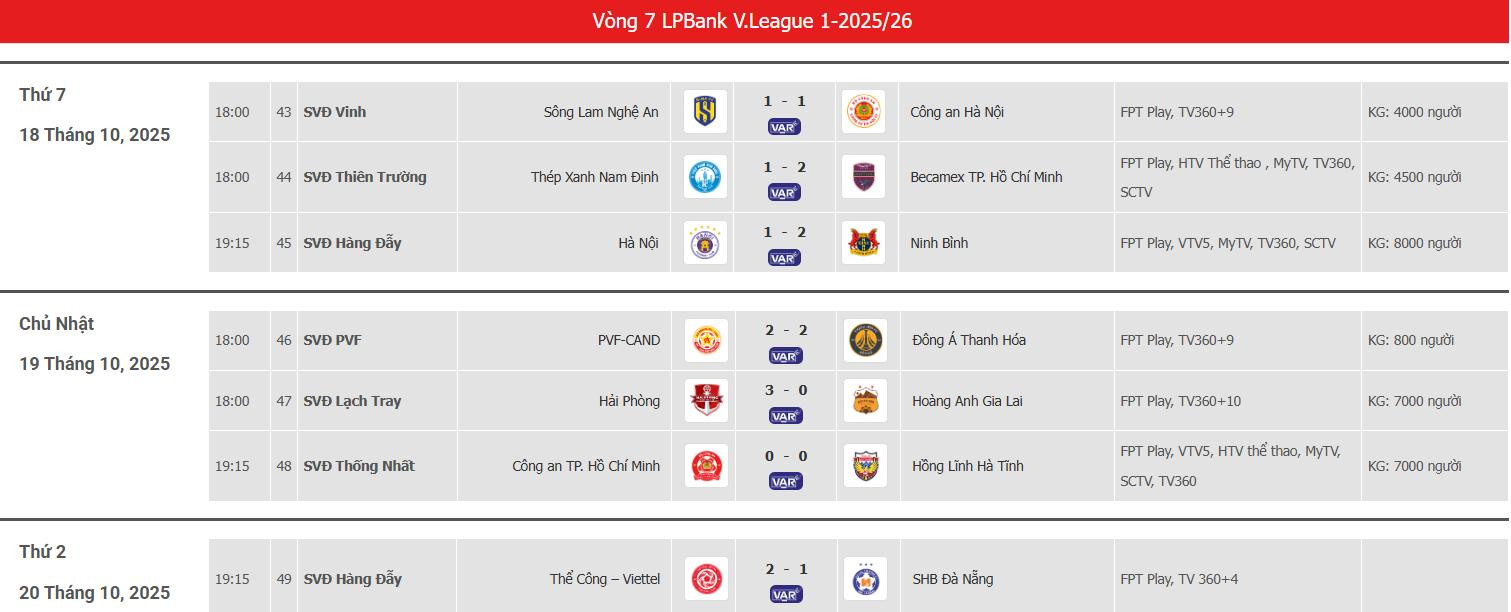Open the VAR badge for the Vinh match
Image resolution: width=1511 pixels, height=612 pixels.
tap(784, 126)
